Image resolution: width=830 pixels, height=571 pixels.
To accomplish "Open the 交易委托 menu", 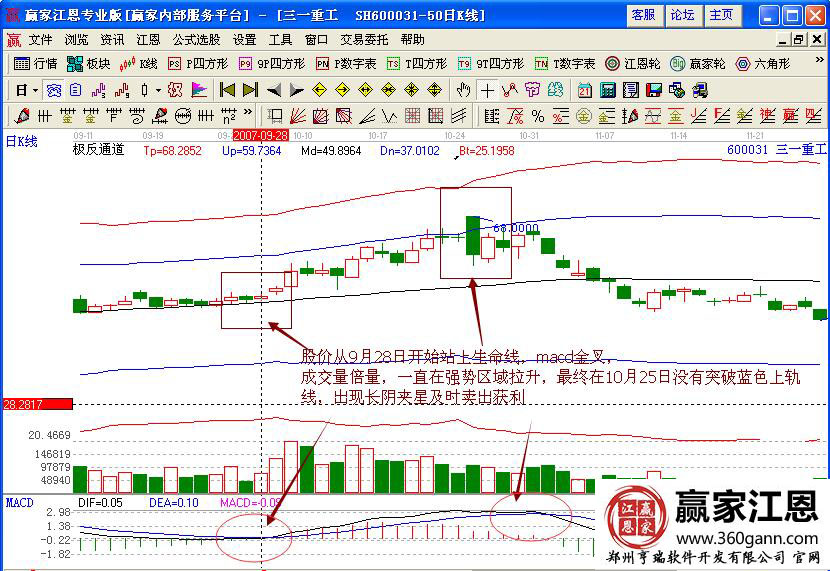I will point(366,40).
